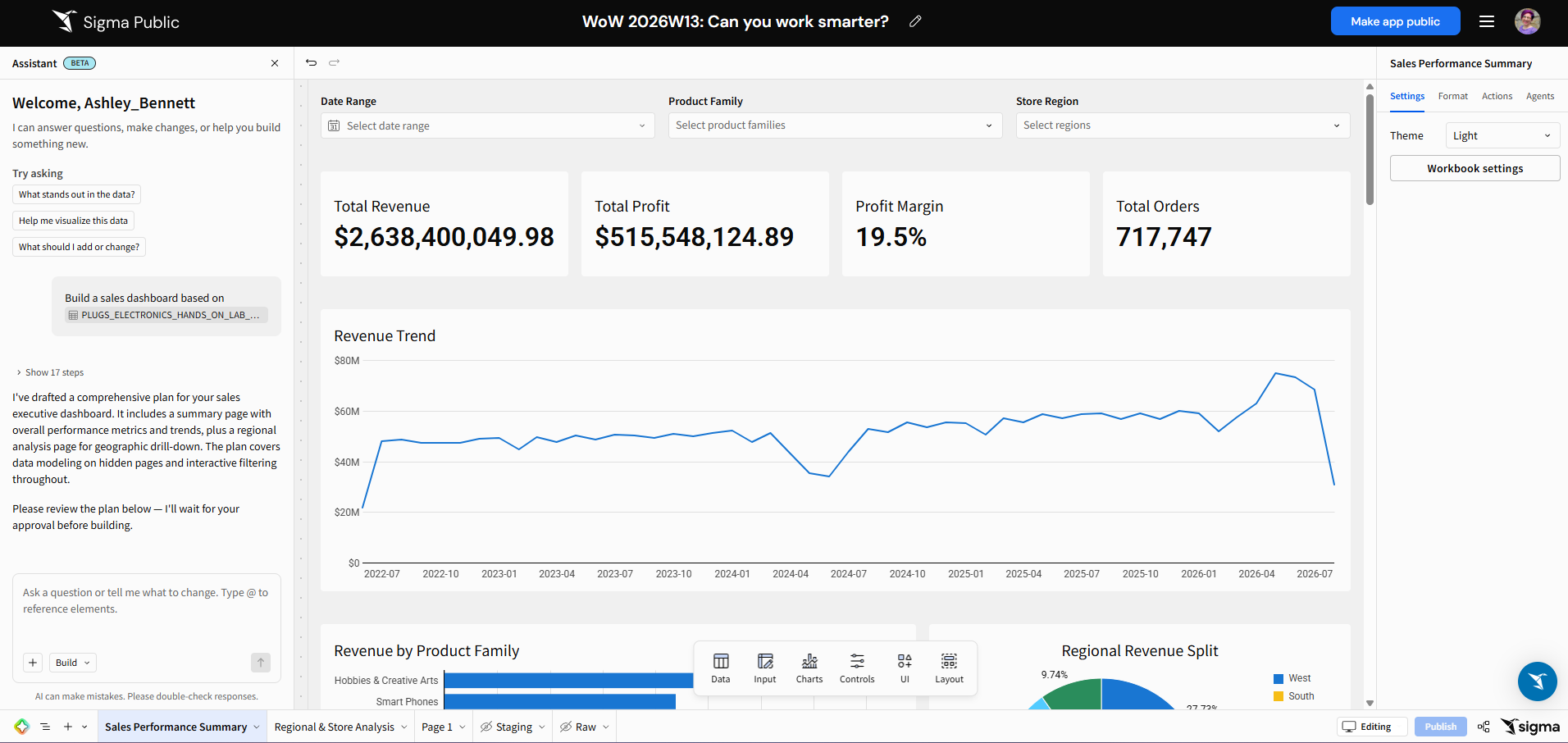
Task: Open the Build mode dropdown
Action: point(72,663)
